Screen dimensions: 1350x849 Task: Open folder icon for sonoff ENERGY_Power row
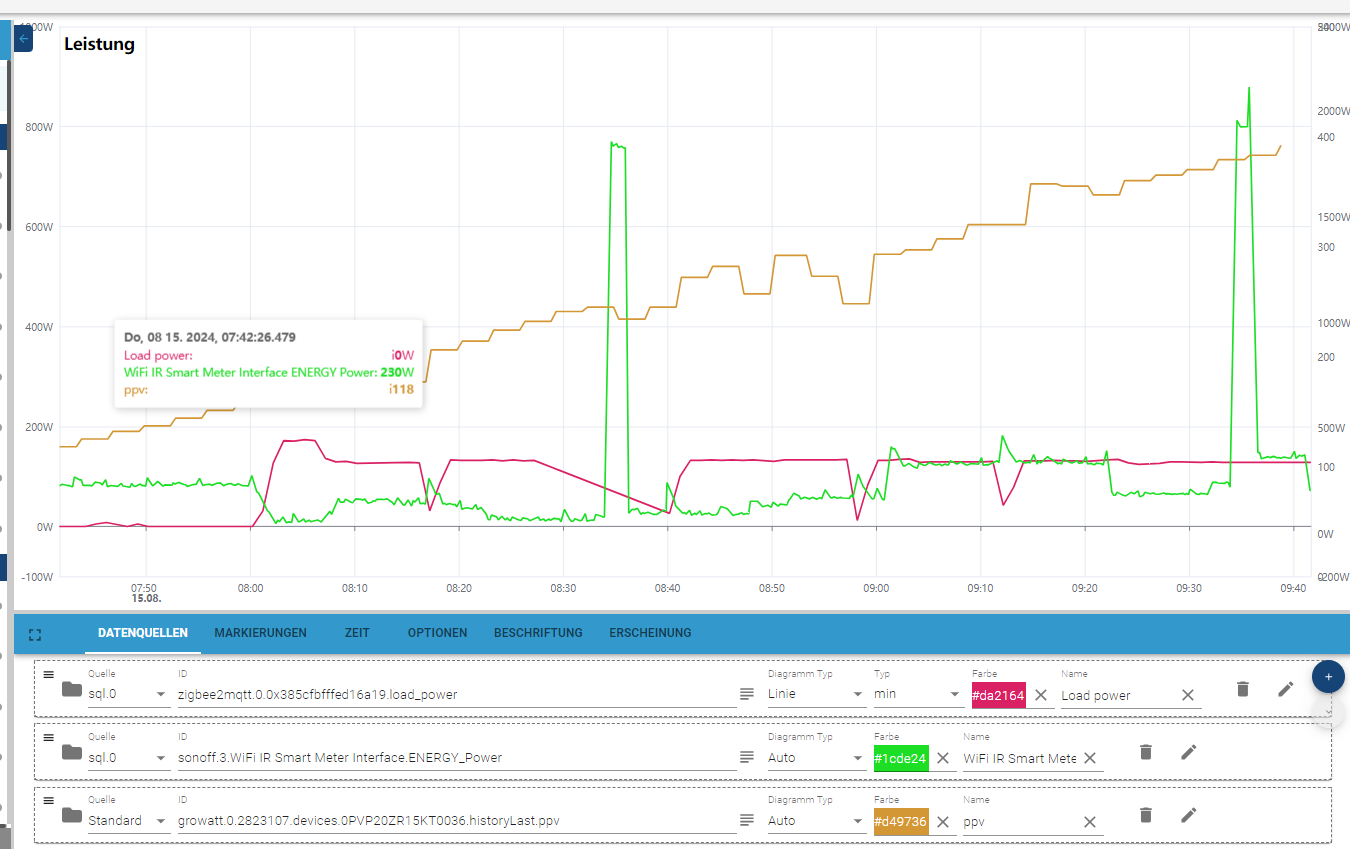point(71,752)
